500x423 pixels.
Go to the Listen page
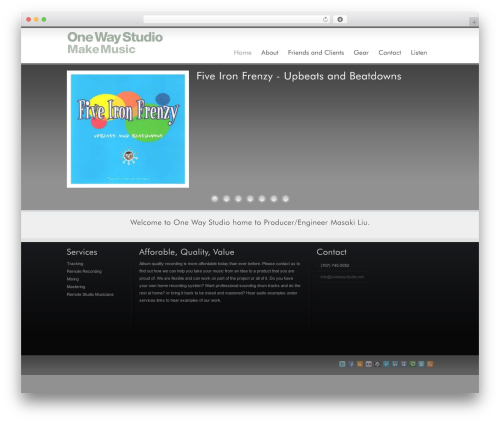pos(419,53)
